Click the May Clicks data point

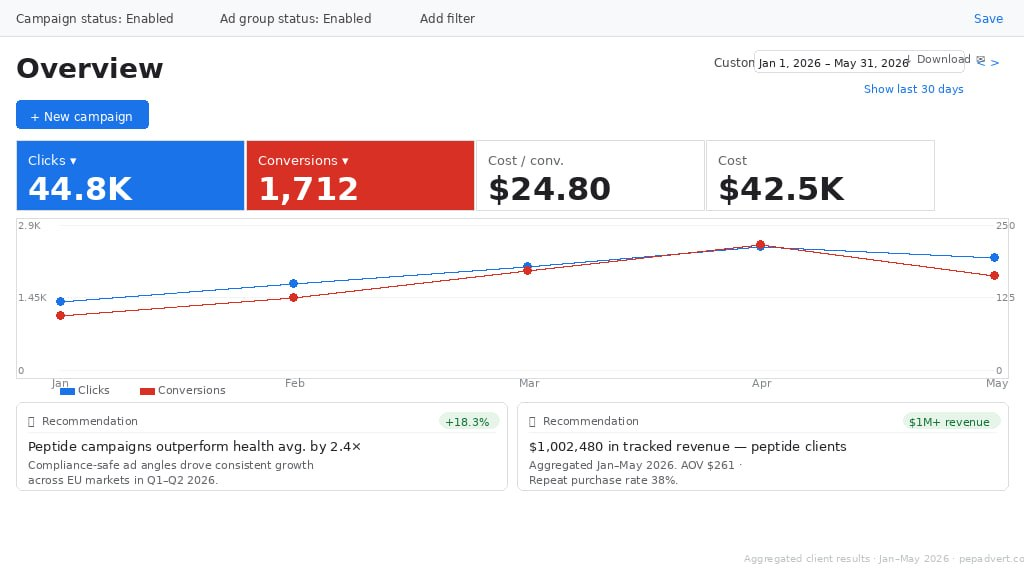(x=994, y=258)
